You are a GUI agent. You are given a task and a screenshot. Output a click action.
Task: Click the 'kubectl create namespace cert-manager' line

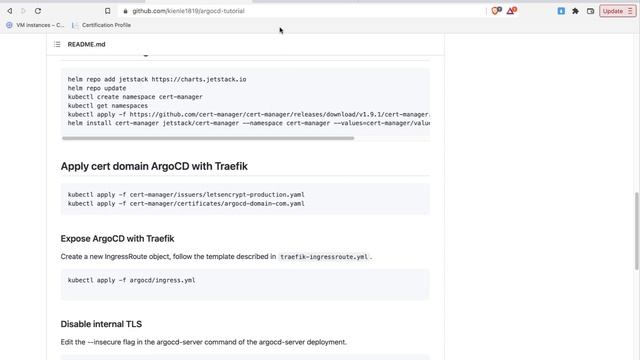coord(135,97)
